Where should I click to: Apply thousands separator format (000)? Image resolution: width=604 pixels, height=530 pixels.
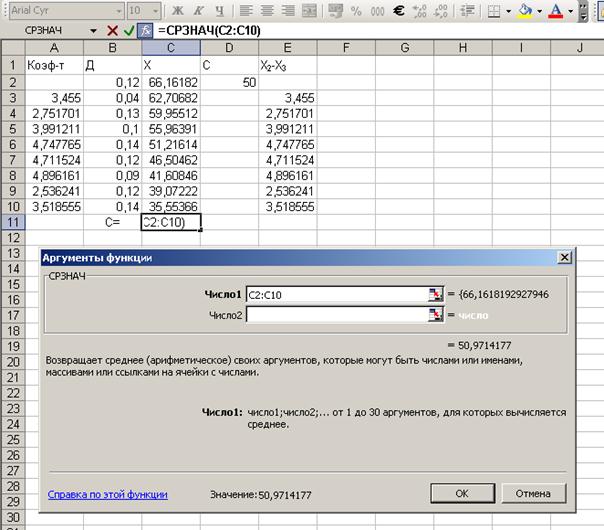point(377,10)
